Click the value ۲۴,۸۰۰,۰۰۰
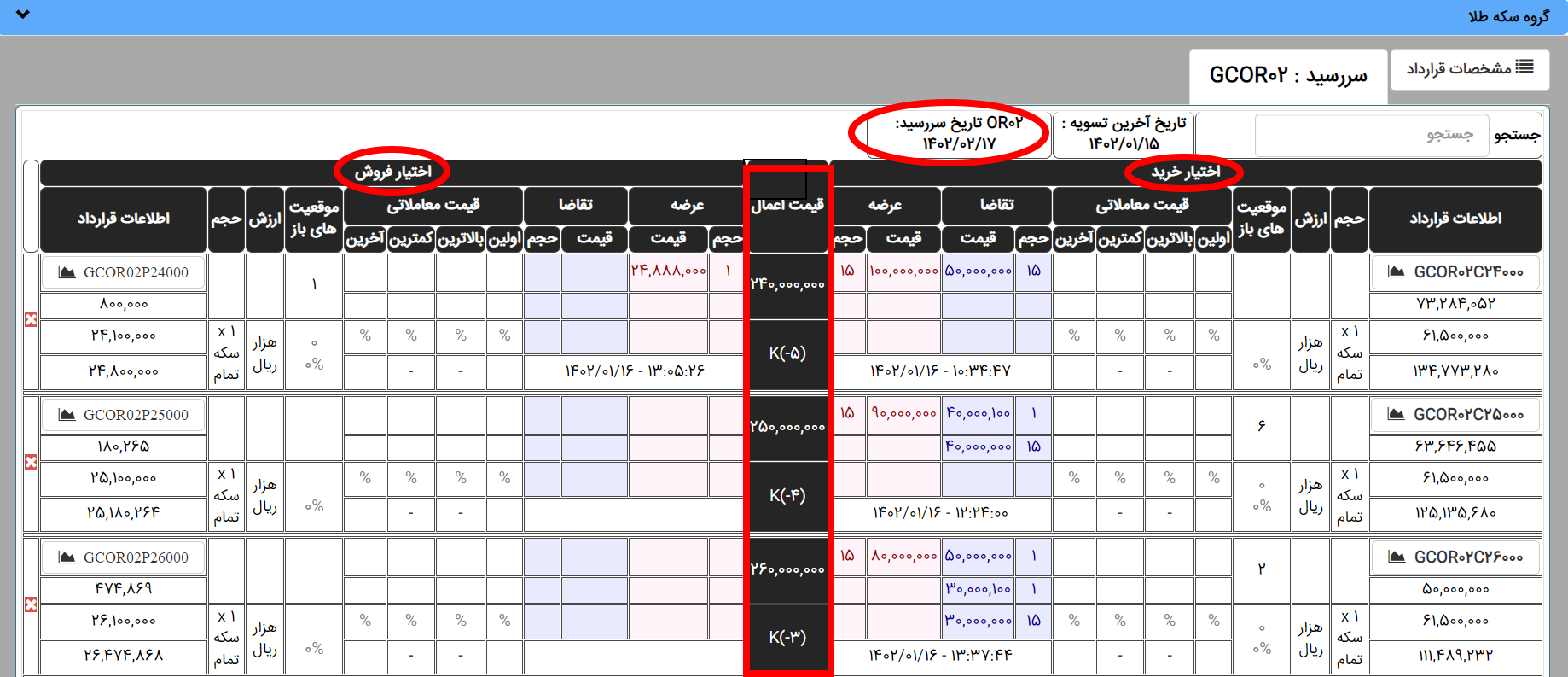1568x677 pixels. (124, 371)
